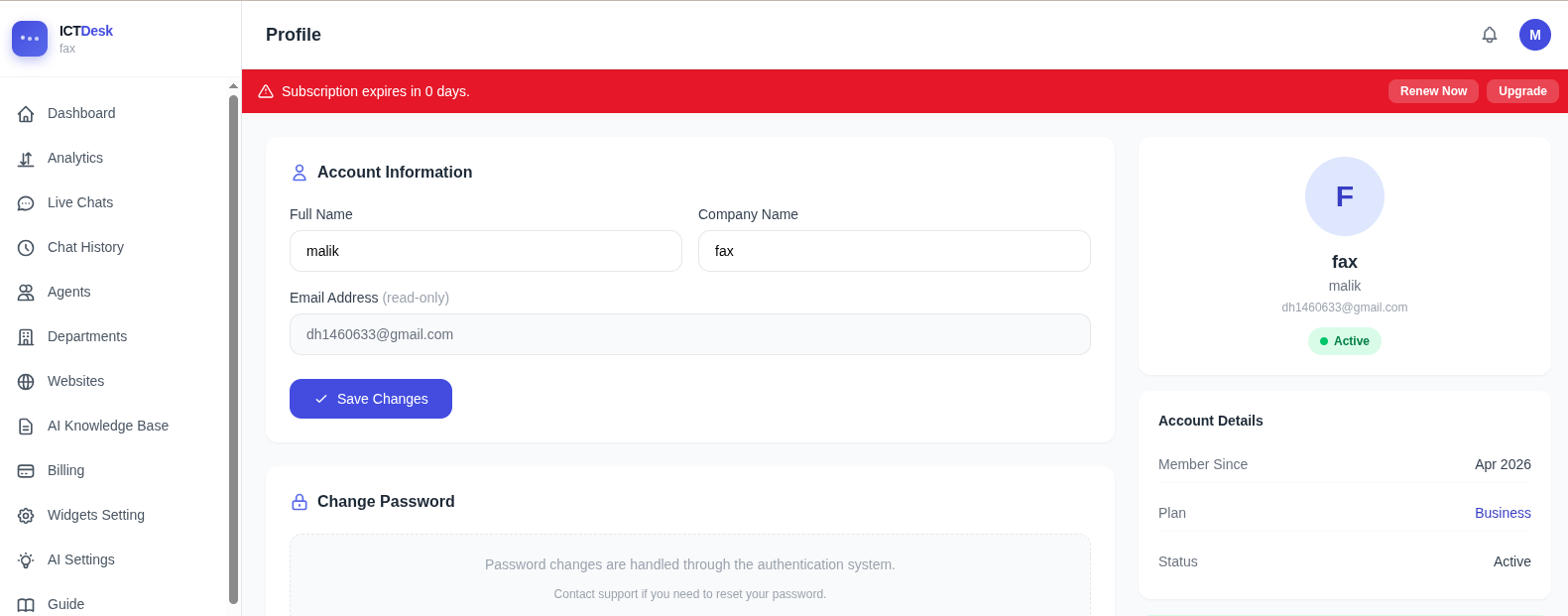The width and height of the screenshot is (1568, 616).
Task: Click the Account Information person icon
Action: pos(300,173)
